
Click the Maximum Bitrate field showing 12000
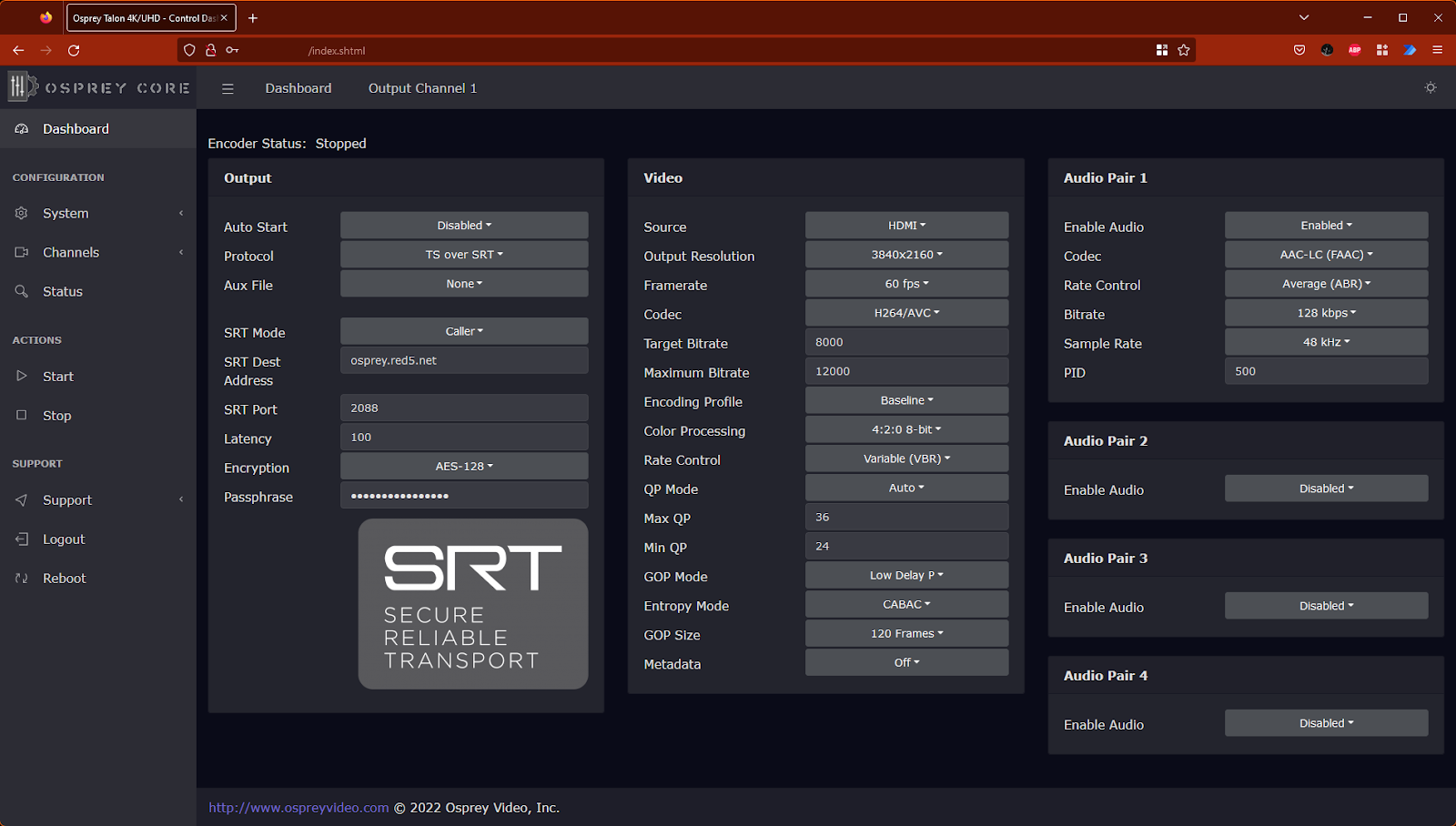coord(906,371)
